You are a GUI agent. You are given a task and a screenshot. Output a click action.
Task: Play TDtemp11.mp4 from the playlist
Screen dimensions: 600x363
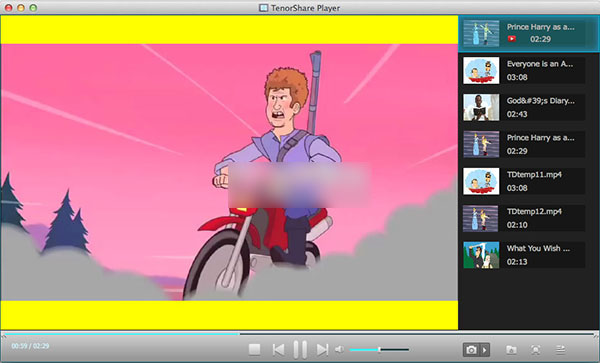click(x=524, y=181)
